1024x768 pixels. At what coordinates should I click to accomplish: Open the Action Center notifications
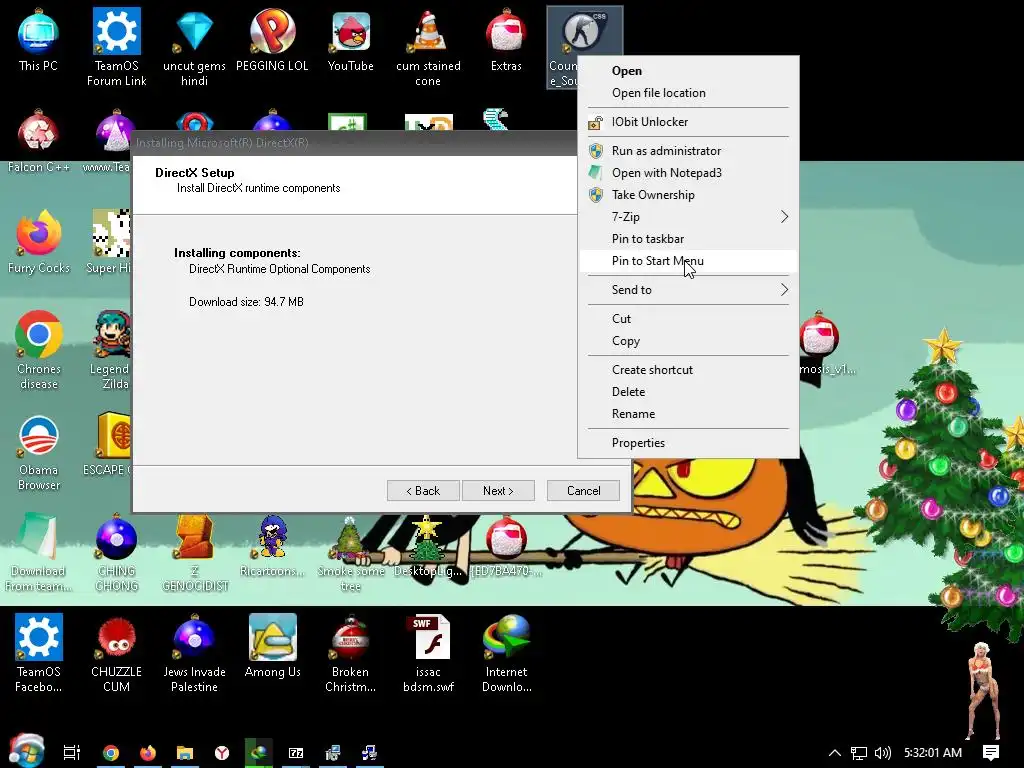pyautogui.click(x=991, y=753)
